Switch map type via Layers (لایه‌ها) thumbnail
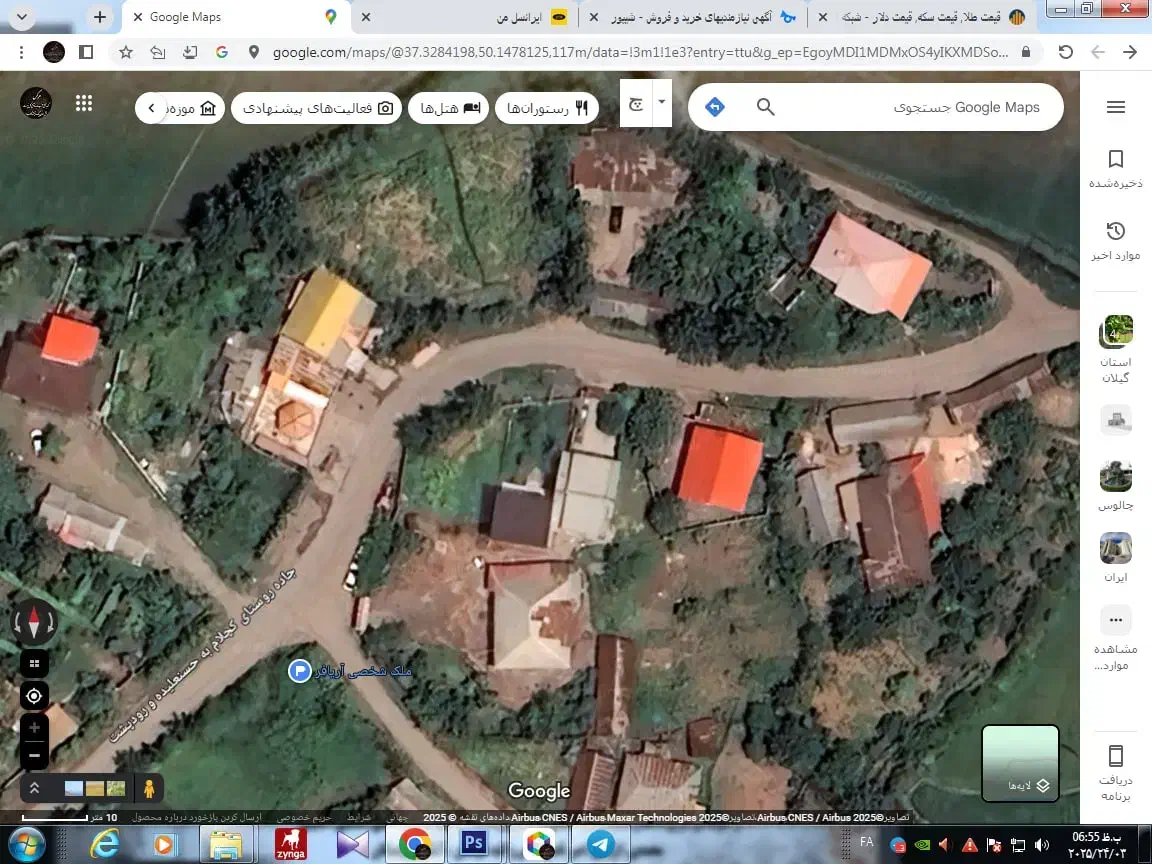This screenshot has width=1152, height=864. tap(1020, 763)
